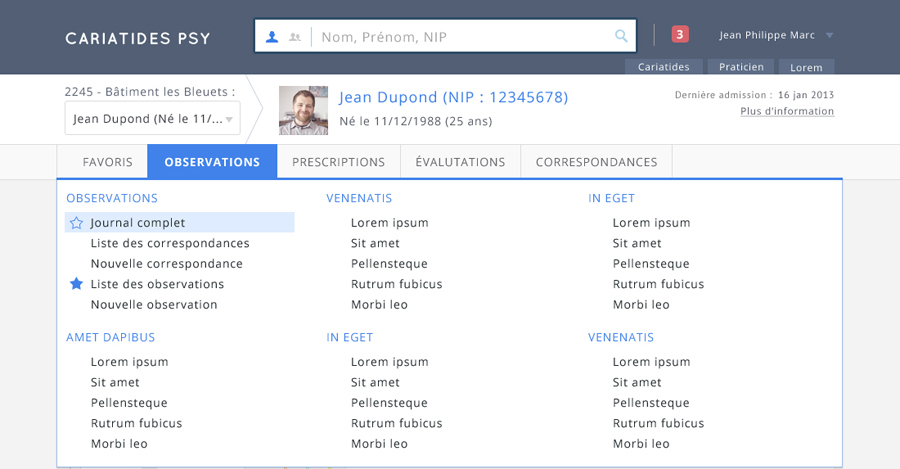
Task: Click Pellensteque under Amet Dapibus
Action: (x=129, y=402)
